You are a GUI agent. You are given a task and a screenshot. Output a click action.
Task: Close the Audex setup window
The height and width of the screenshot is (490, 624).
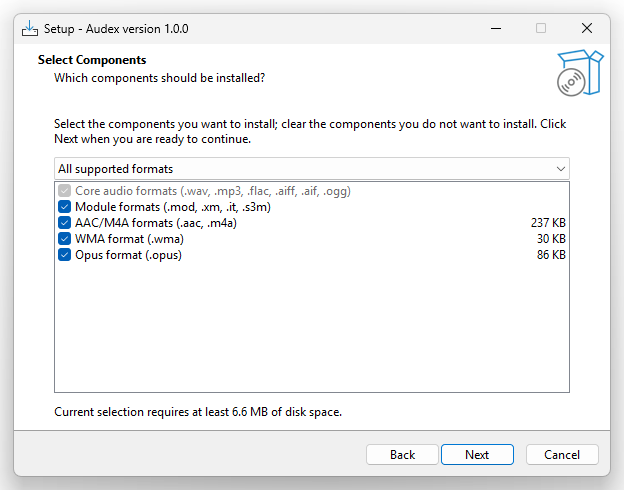click(x=587, y=28)
